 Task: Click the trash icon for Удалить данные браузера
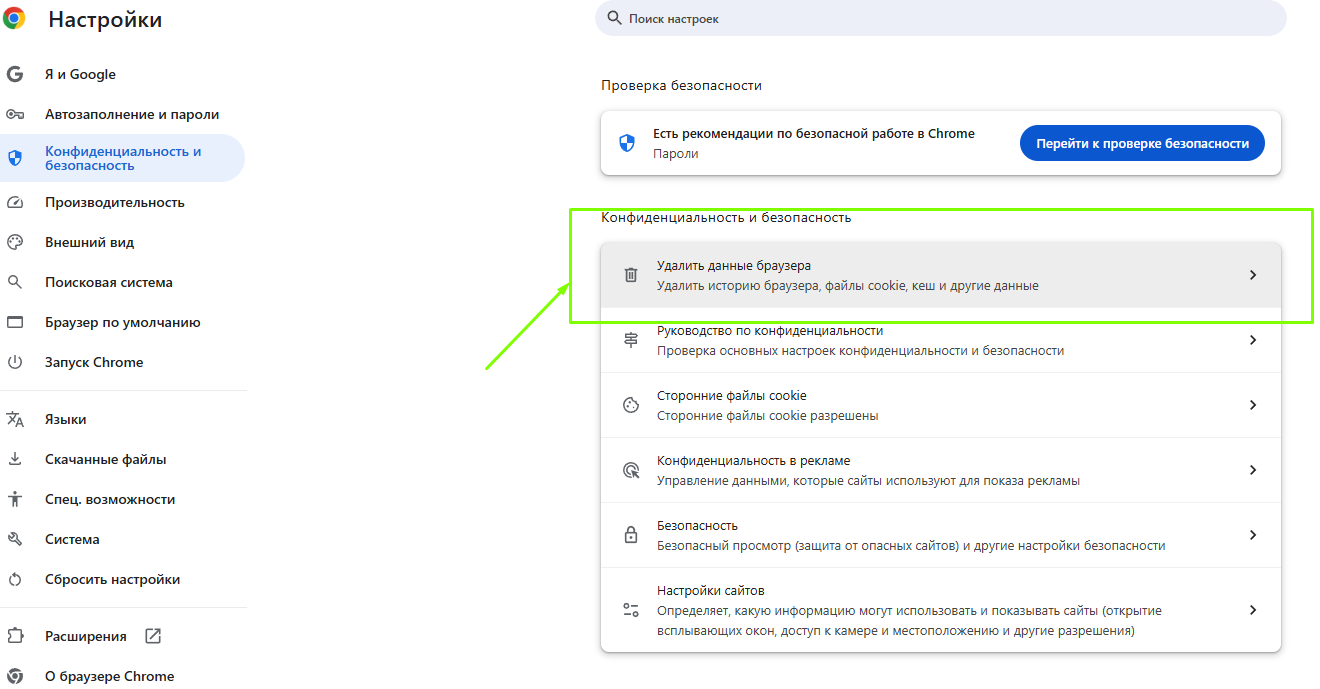click(631, 275)
